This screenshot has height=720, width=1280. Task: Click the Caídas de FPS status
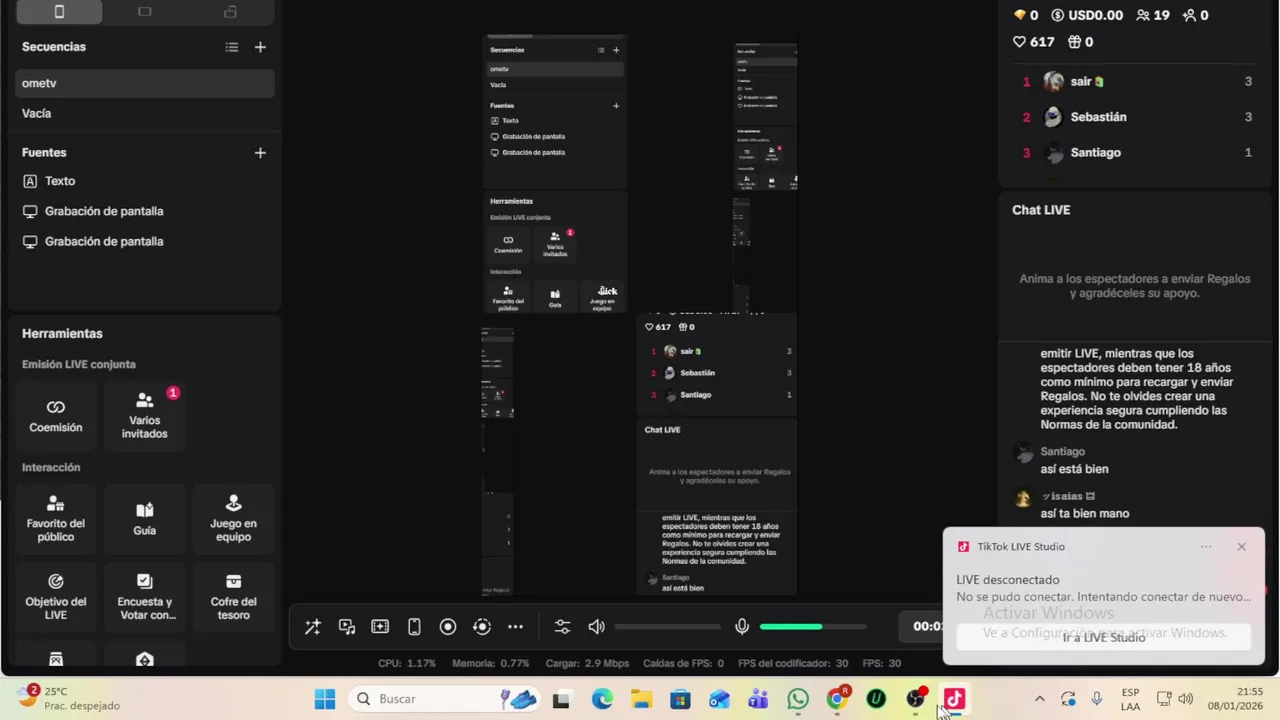point(684,663)
